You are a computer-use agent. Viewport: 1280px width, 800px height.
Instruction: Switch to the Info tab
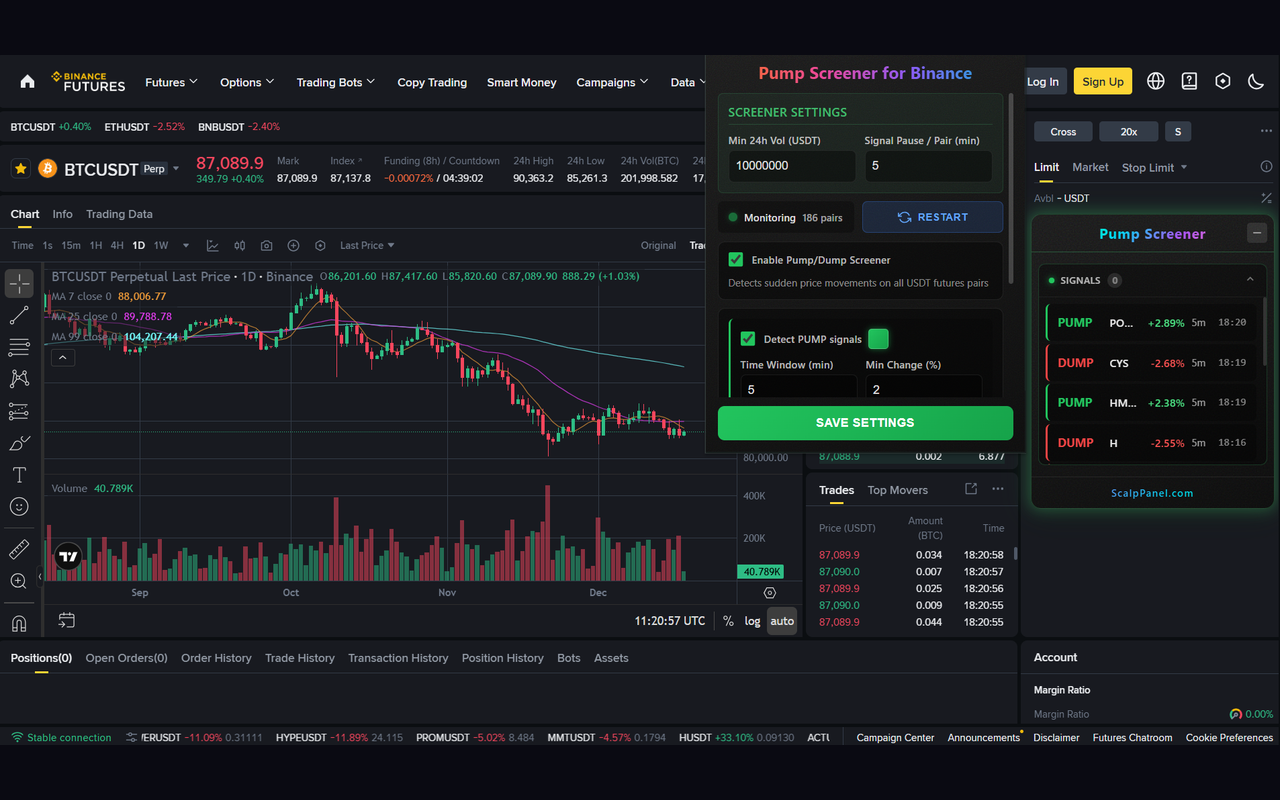tap(62, 214)
